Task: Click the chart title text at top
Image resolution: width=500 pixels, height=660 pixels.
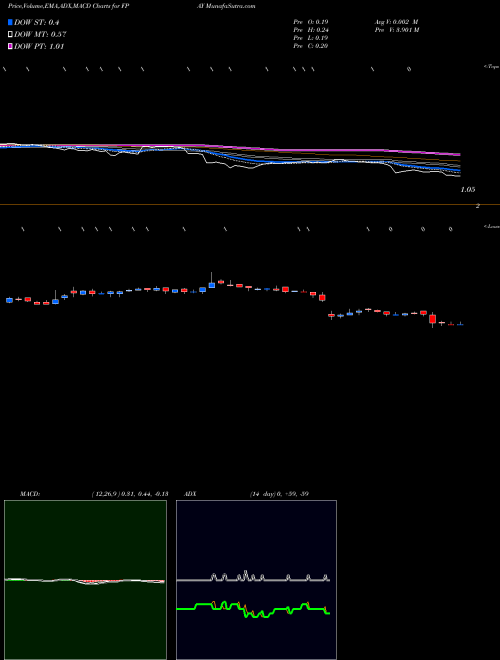Action: (x=71, y=7)
